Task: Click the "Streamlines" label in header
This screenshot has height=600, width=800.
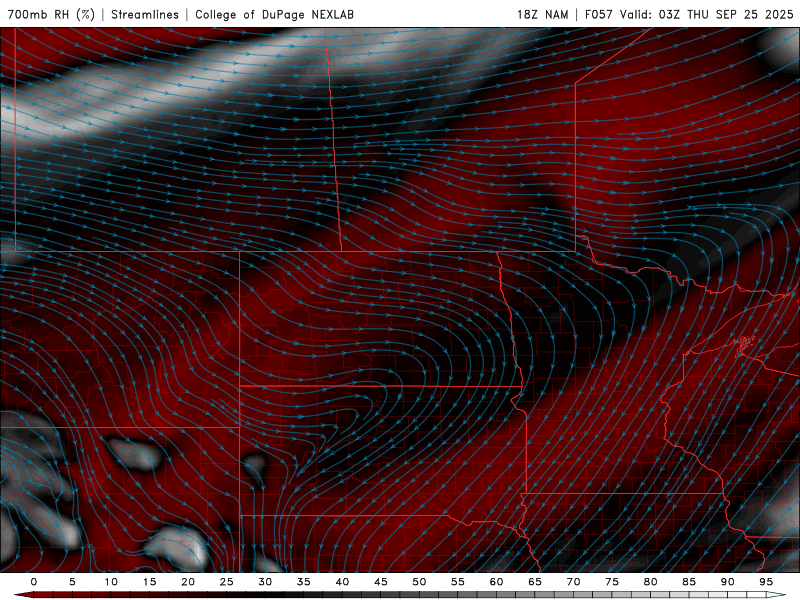Action: 145,14
